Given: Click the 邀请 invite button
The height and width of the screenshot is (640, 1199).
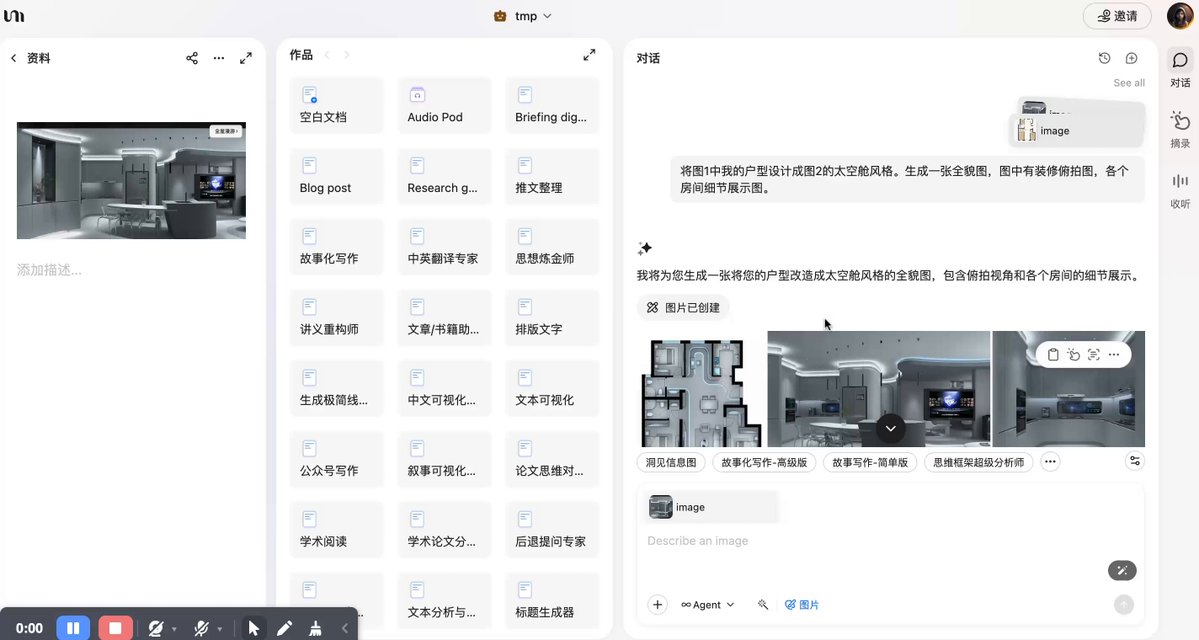Looking at the screenshot, I should coord(1116,16).
